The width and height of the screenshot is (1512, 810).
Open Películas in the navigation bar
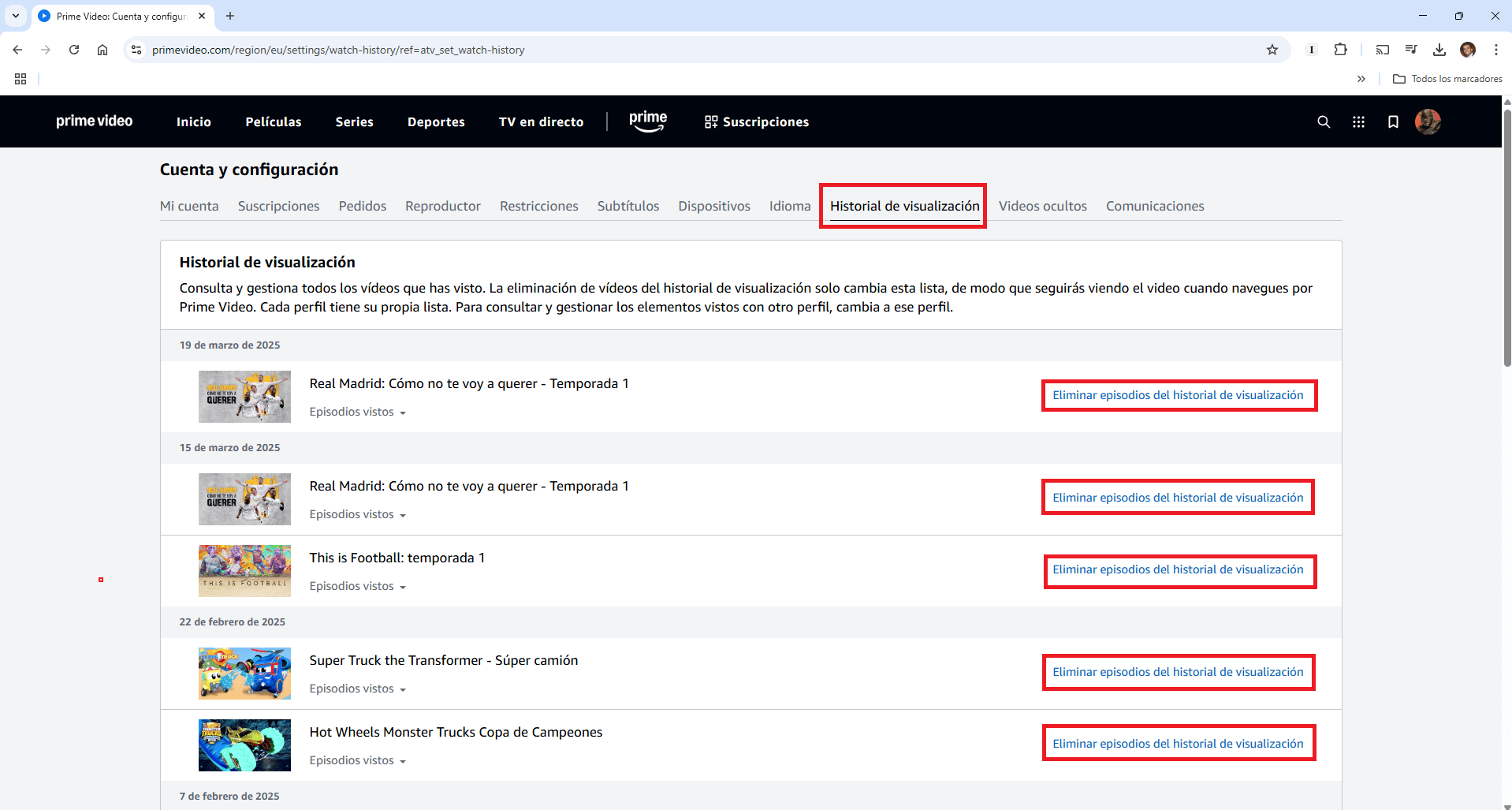tap(274, 121)
